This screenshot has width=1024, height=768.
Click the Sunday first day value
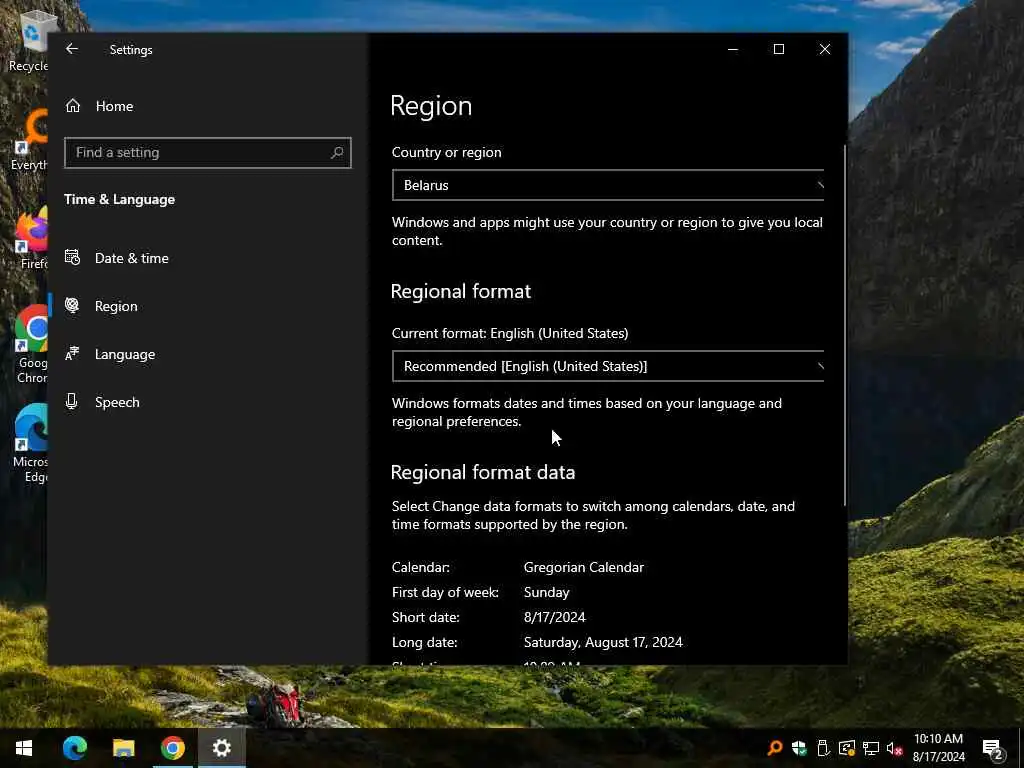tap(547, 592)
